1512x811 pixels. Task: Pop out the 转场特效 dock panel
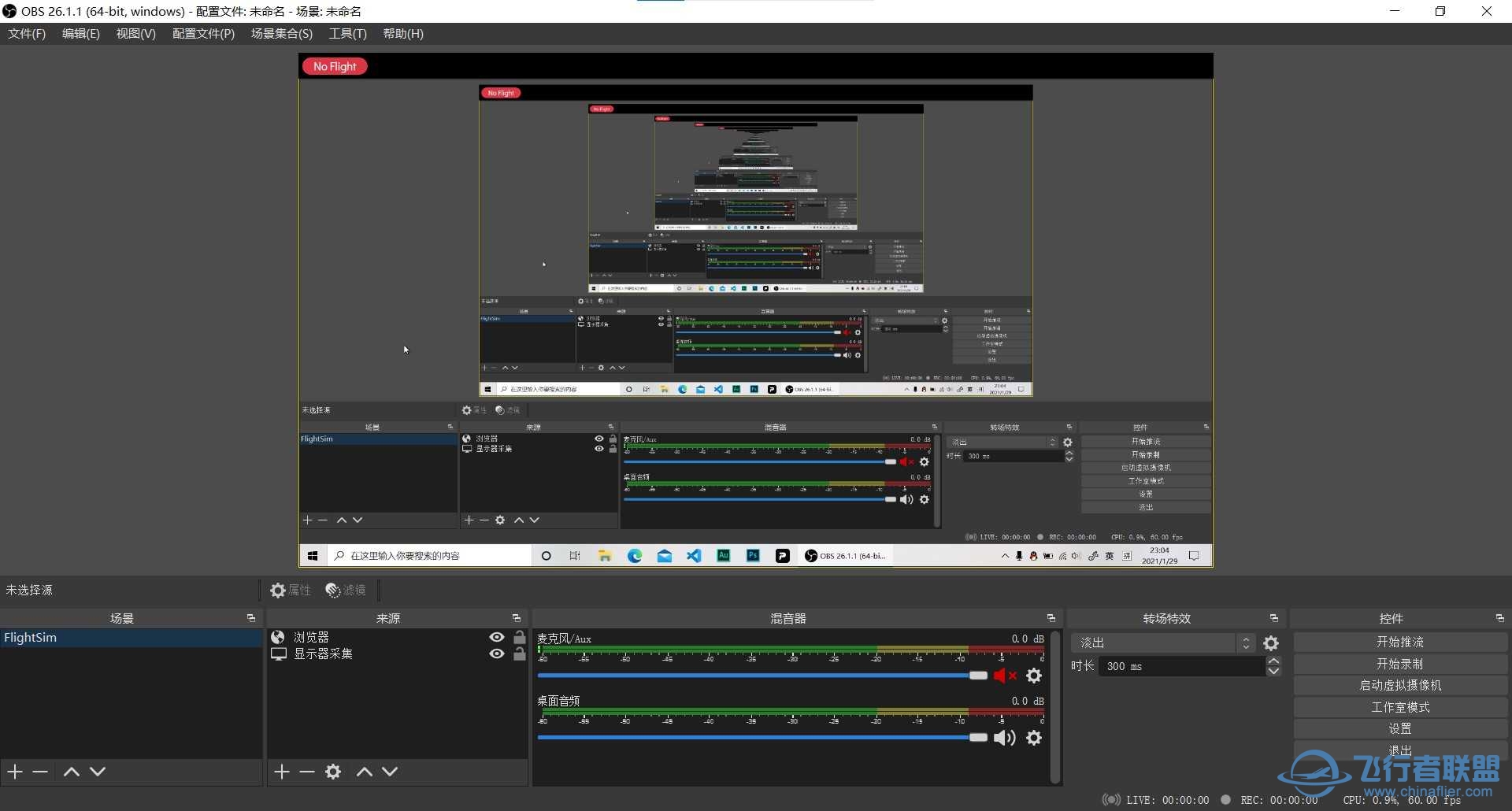tap(1274, 618)
